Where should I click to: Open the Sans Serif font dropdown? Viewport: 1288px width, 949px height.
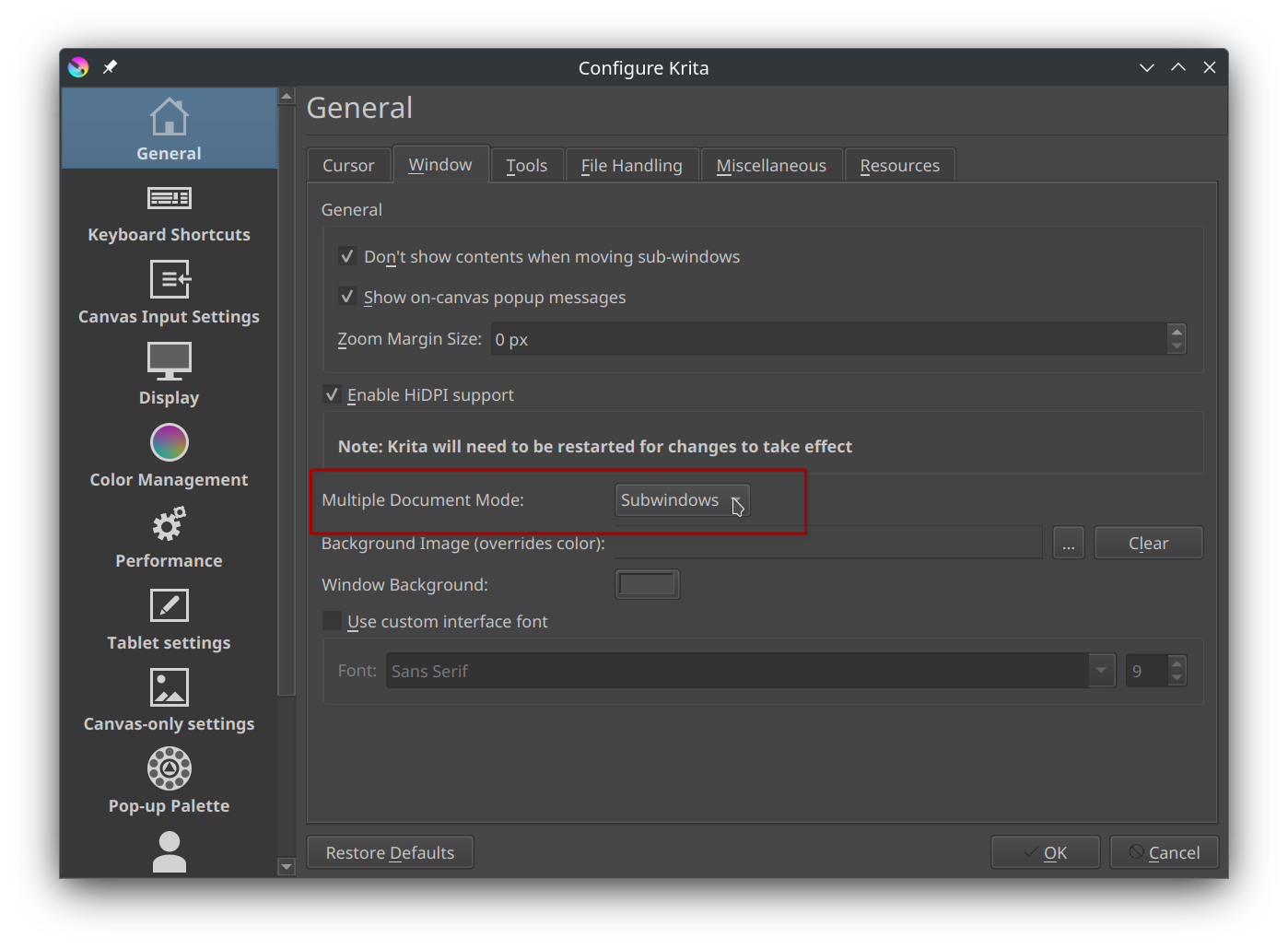click(751, 671)
